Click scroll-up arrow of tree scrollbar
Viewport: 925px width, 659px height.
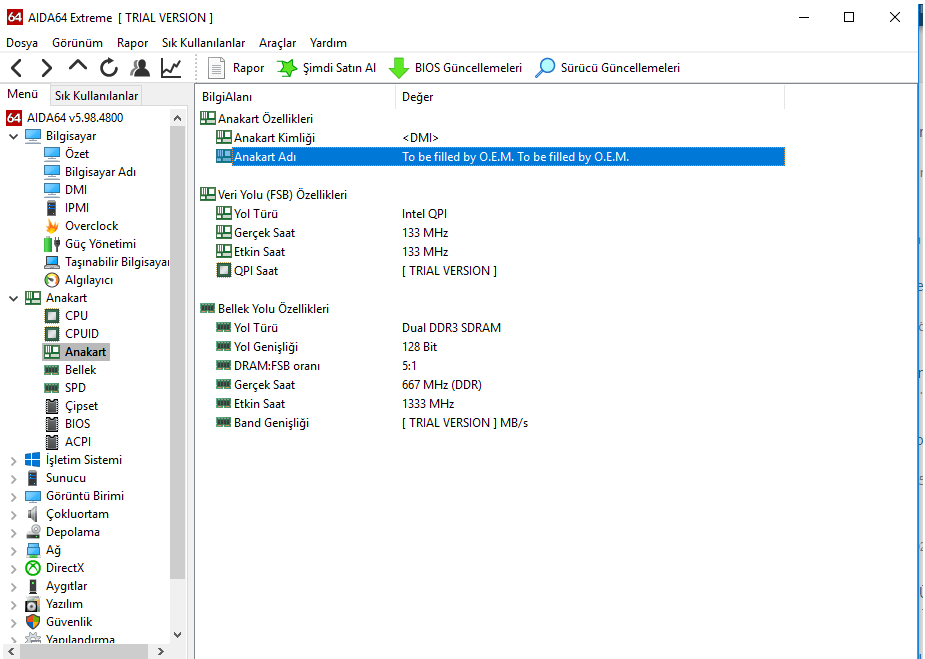click(178, 118)
